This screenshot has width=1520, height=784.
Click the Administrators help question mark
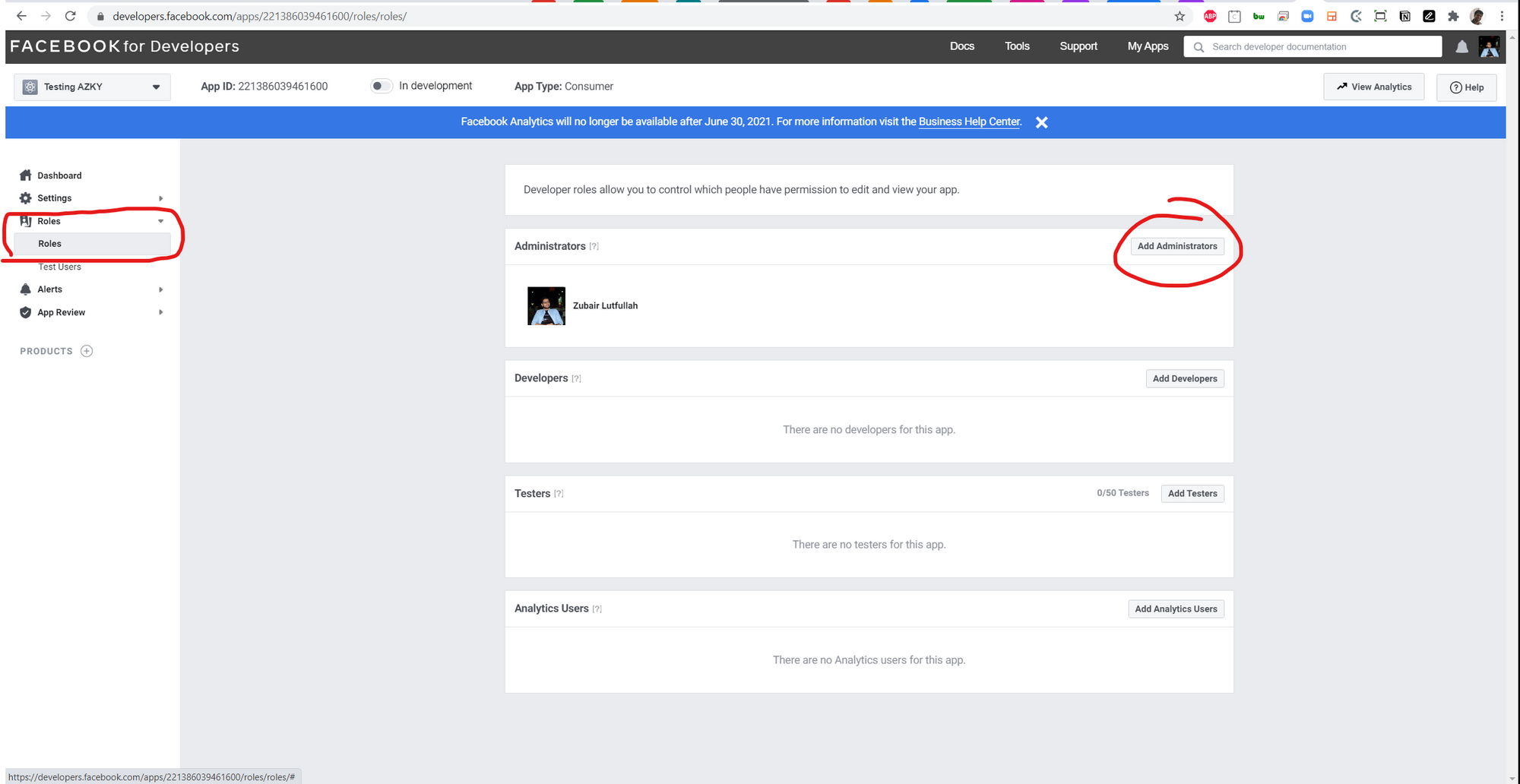point(594,247)
